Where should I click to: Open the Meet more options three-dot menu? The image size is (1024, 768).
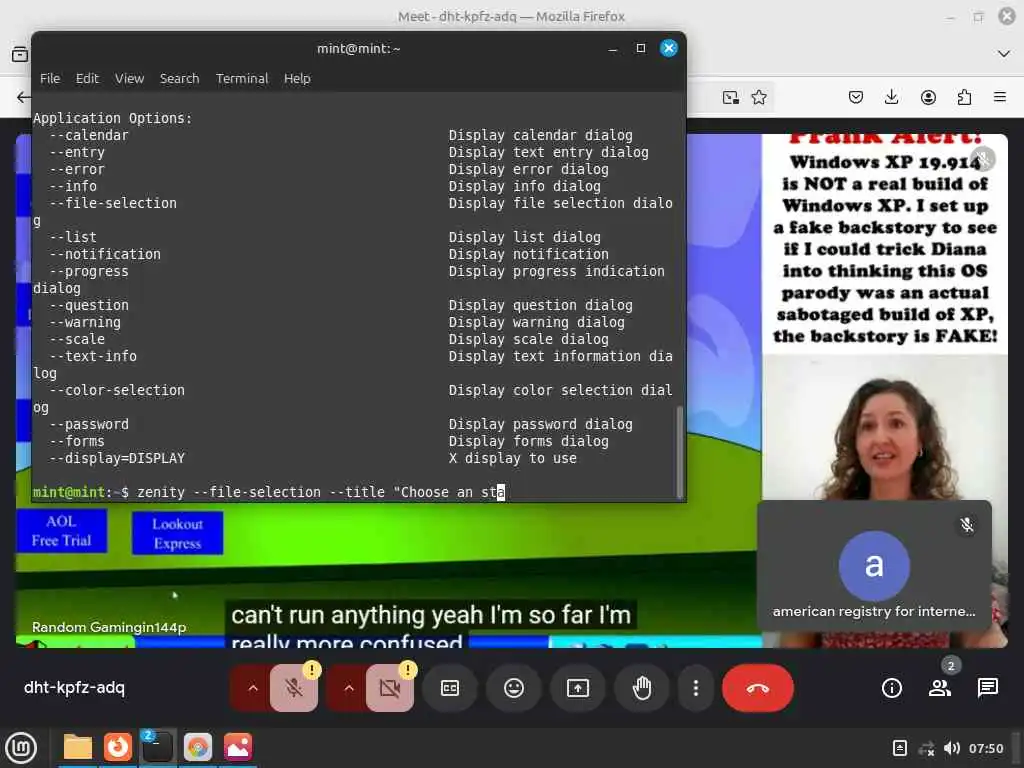696,688
